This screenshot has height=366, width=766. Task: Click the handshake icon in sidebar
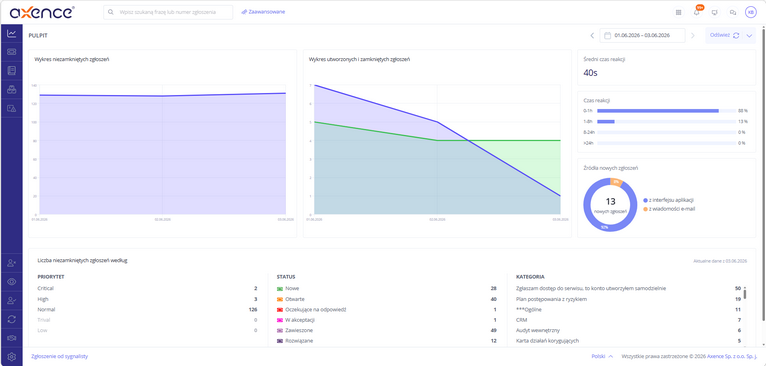12,338
